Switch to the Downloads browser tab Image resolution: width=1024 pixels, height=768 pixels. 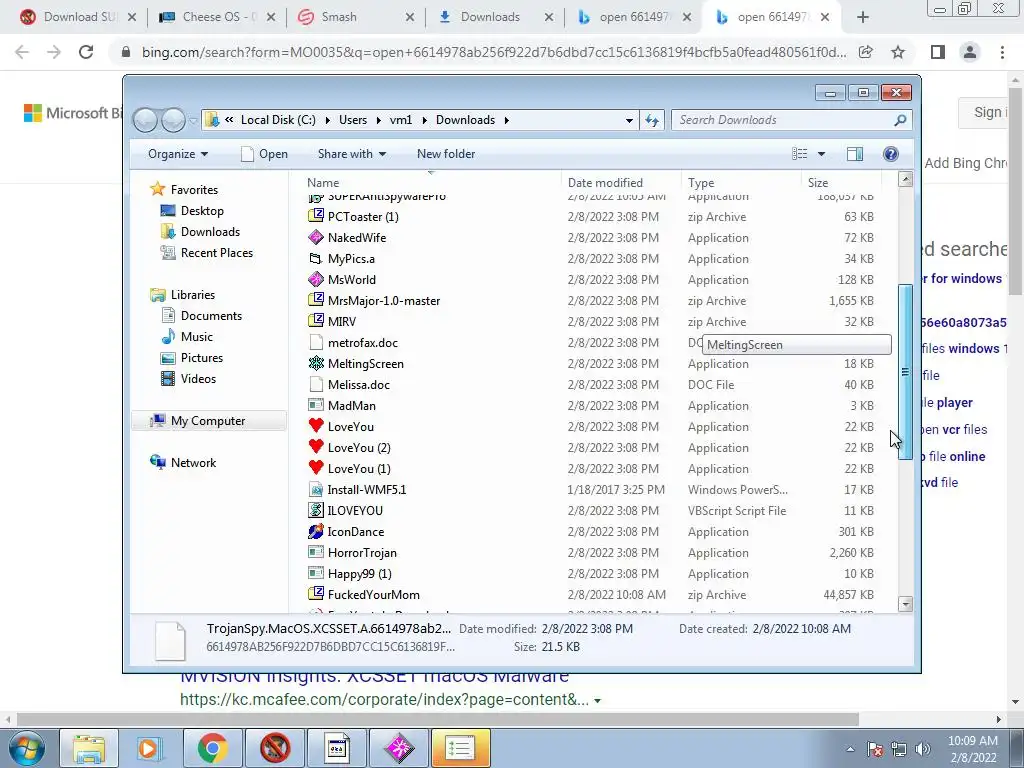(x=494, y=18)
